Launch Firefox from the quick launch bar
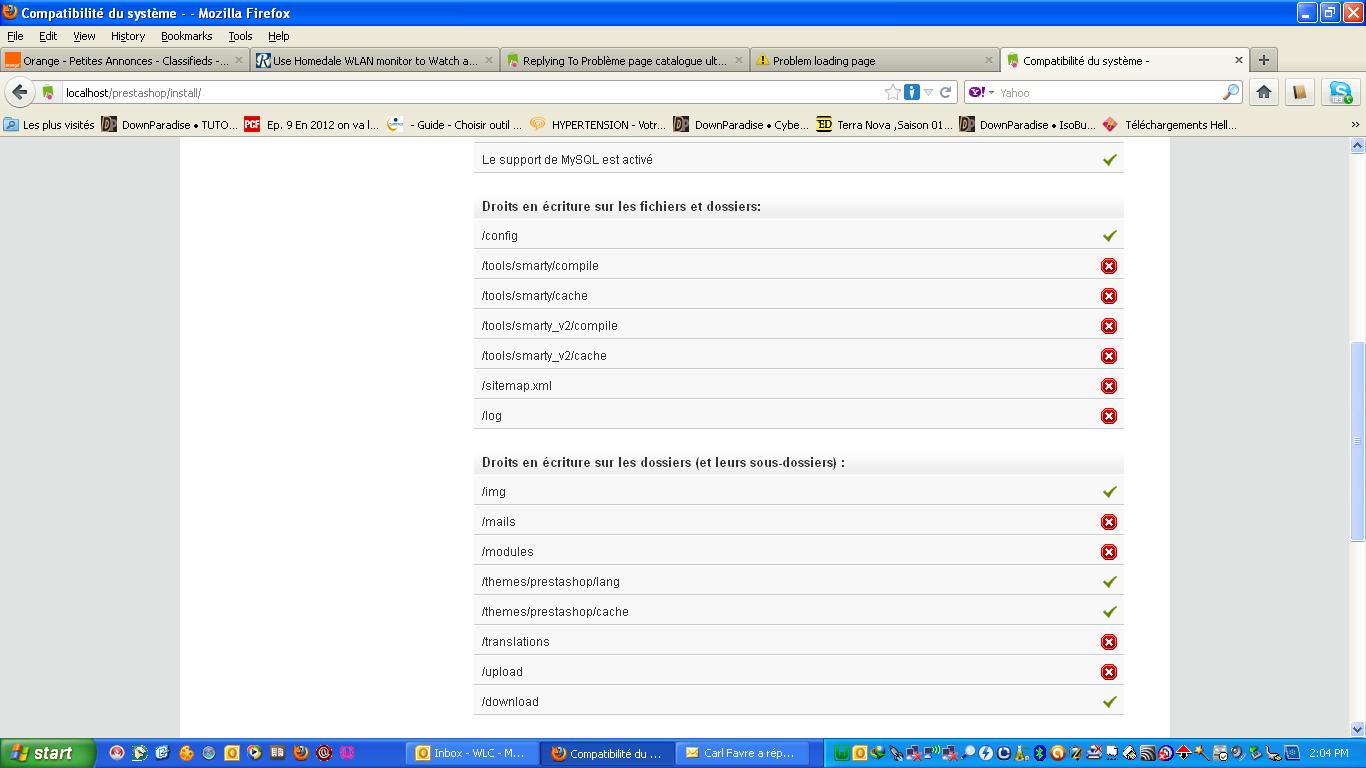Viewport: 1366px width, 768px height. (x=301, y=753)
